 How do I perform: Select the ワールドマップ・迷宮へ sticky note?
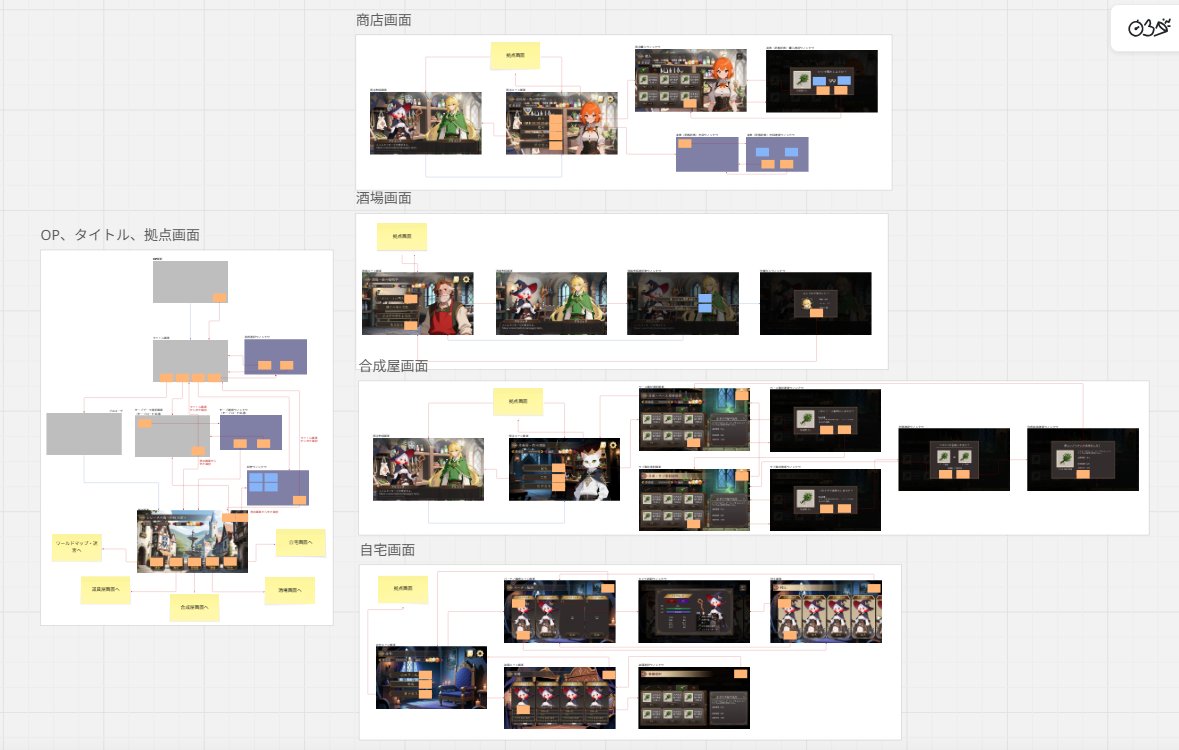77,547
